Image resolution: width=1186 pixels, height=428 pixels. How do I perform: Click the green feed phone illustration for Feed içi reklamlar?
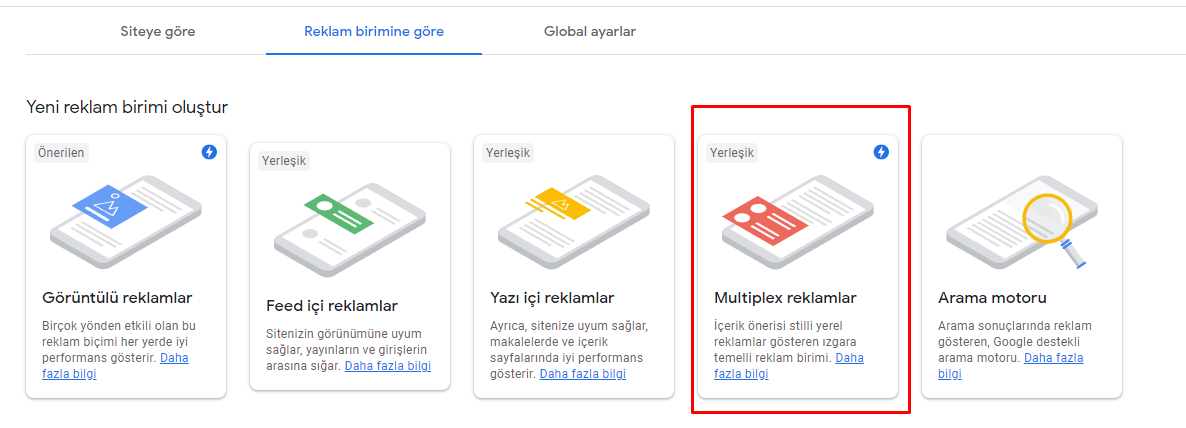(x=349, y=229)
